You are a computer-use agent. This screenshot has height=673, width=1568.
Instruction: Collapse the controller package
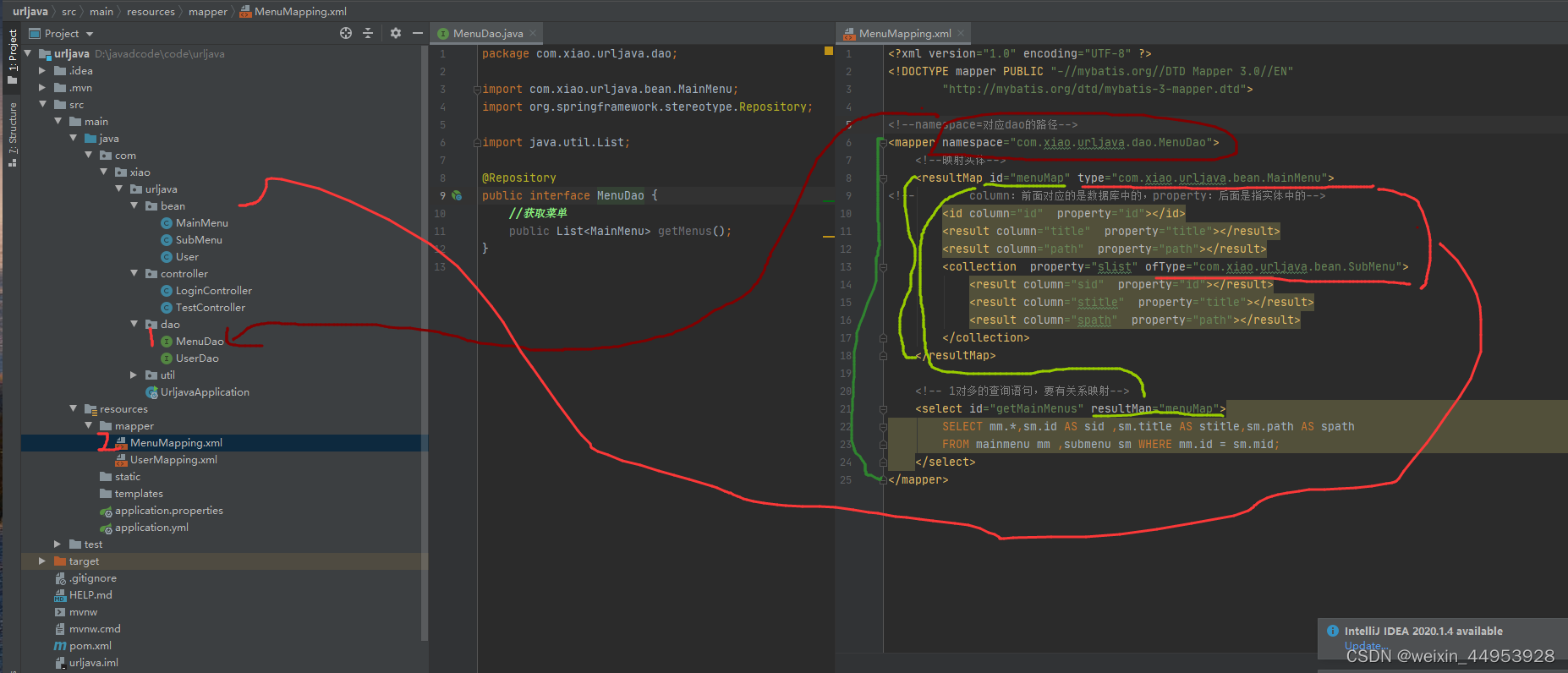tap(134, 273)
